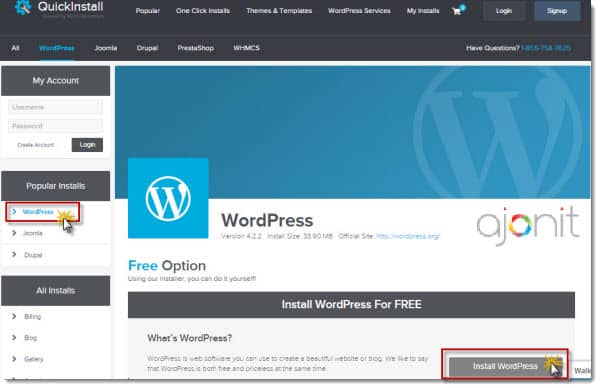This screenshot has height=388, width=600.
Task: Click the 'Free Option' heading
Action: click(x=167, y=266)
